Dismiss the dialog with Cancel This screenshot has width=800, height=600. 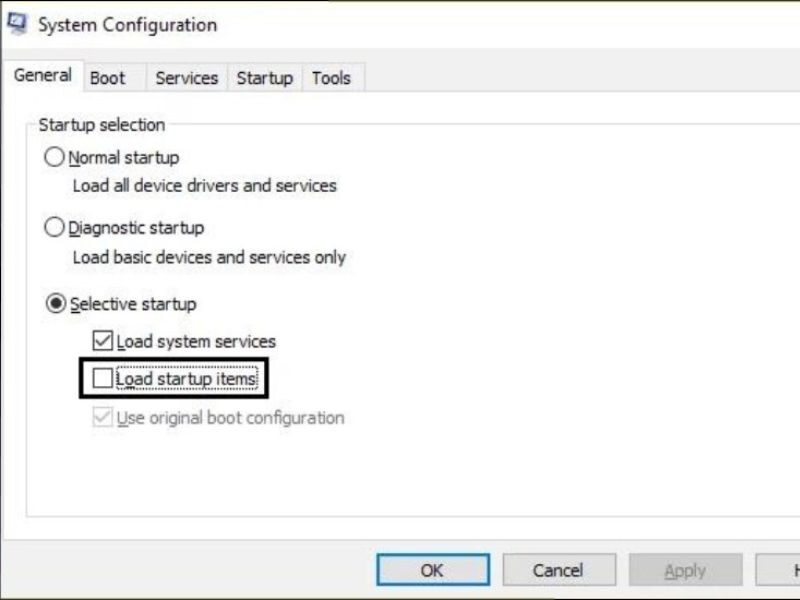[559, 570]
